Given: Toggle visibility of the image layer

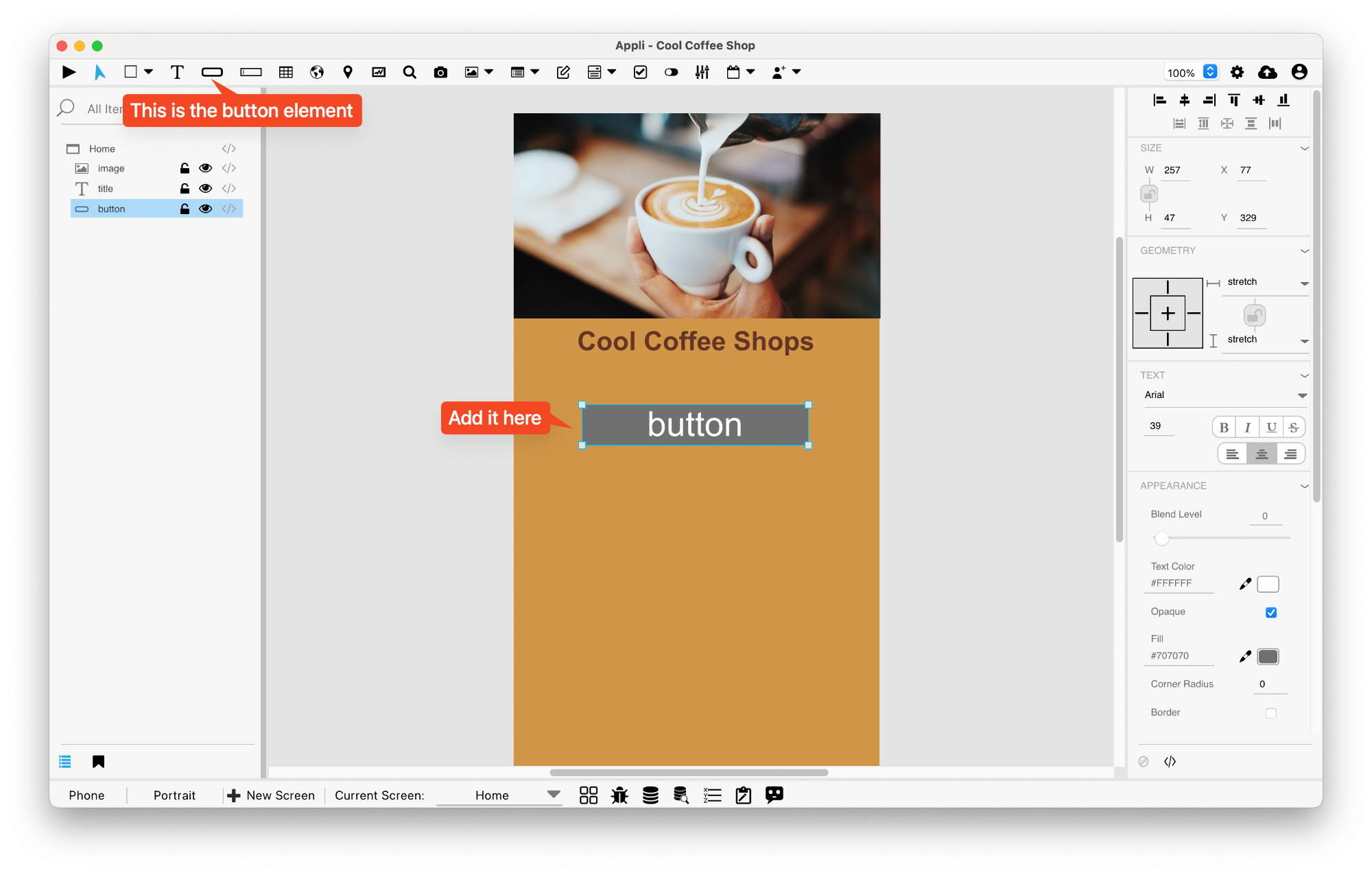Looking at the screenshot, I should pos(204,168).
